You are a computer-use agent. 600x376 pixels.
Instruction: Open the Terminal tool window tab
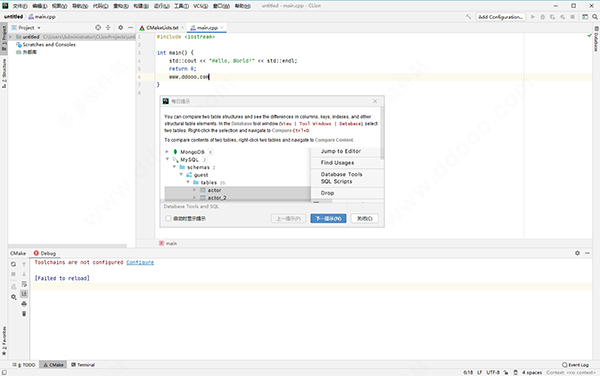tap(83, 365)
